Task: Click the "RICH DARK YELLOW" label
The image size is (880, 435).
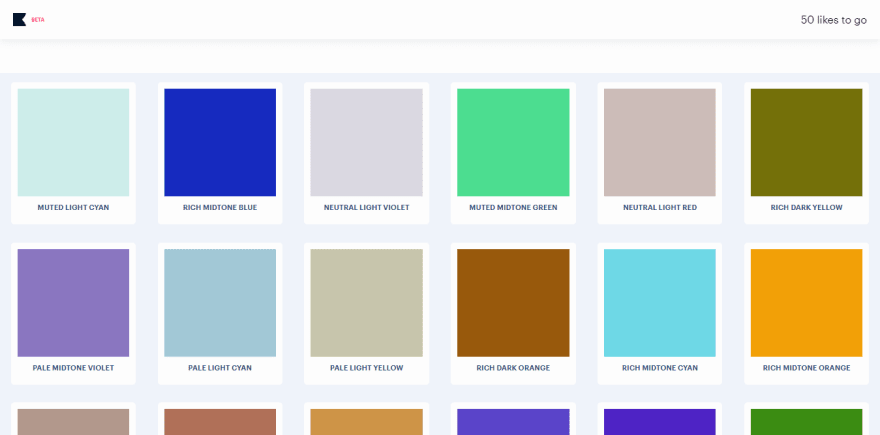Action: coord(806,208)
